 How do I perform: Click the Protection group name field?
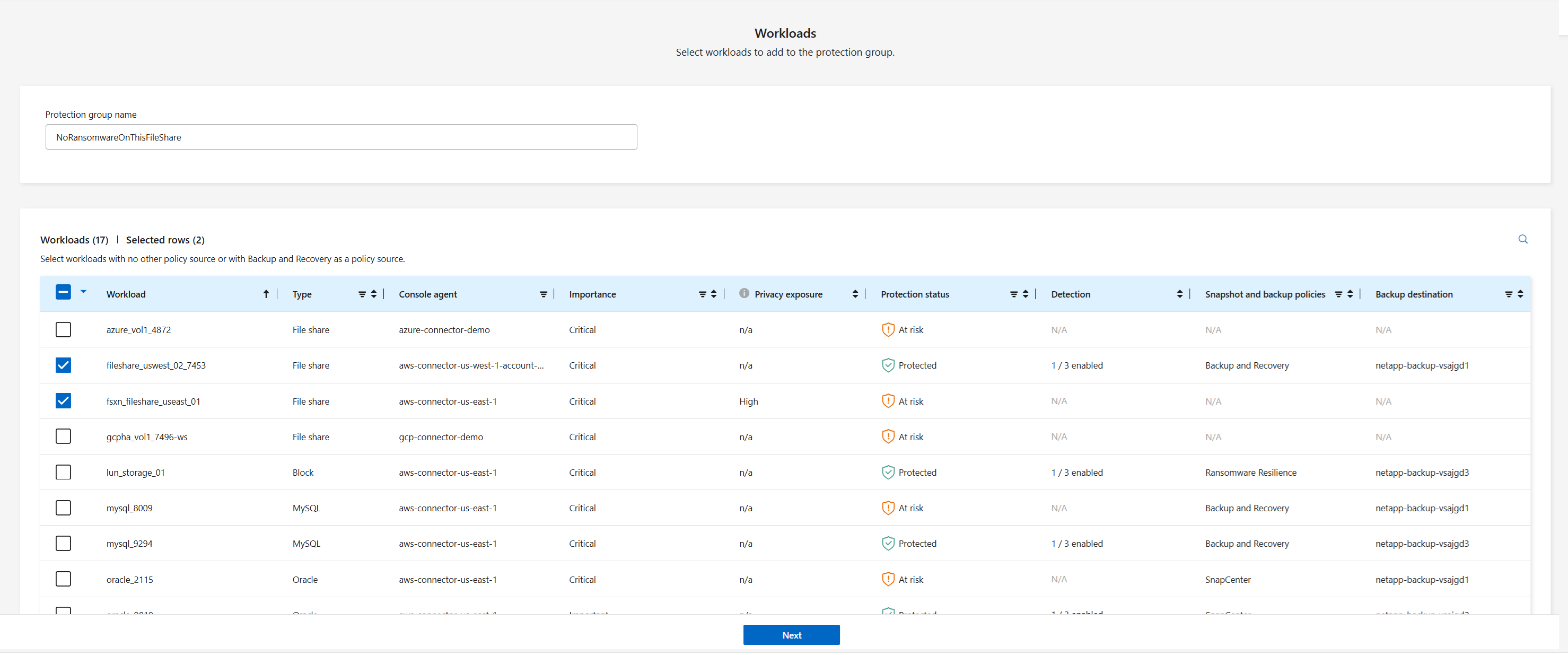click(341, 137)
